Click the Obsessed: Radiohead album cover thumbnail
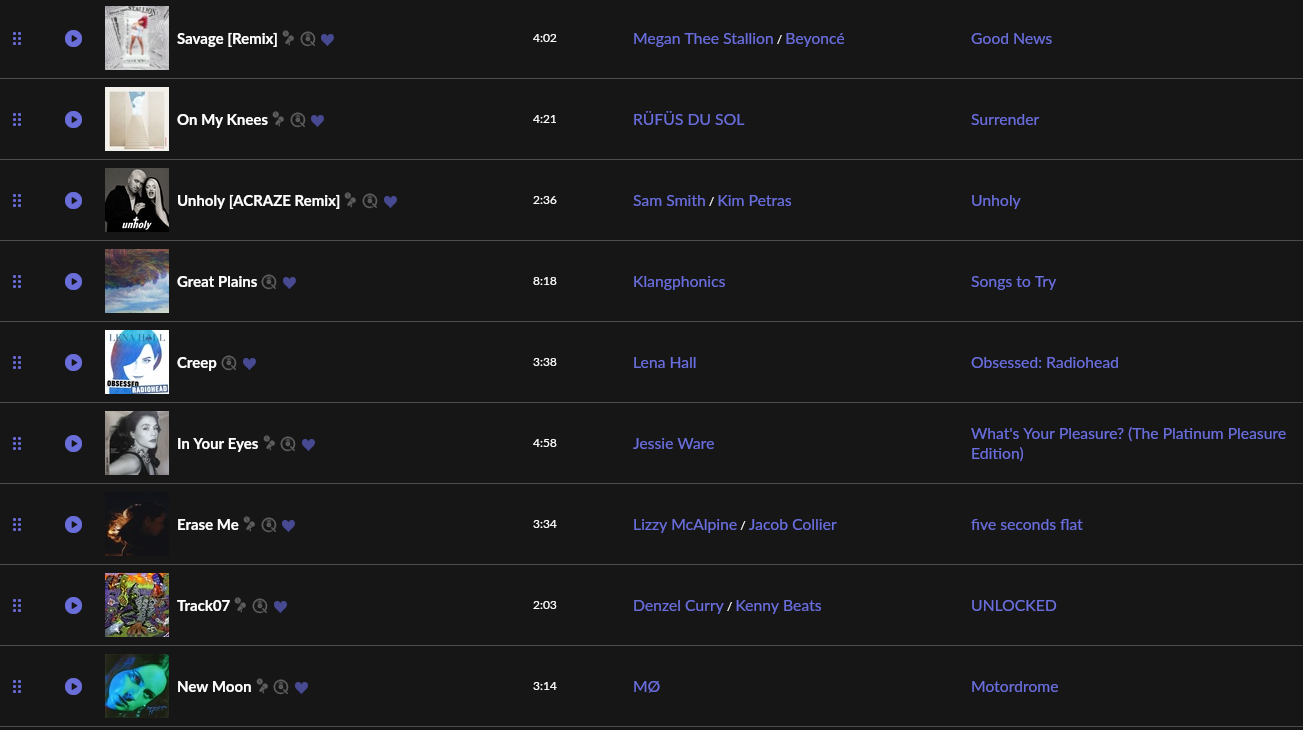The height and width of the screenshot is (730, 1303). [137, 362]
